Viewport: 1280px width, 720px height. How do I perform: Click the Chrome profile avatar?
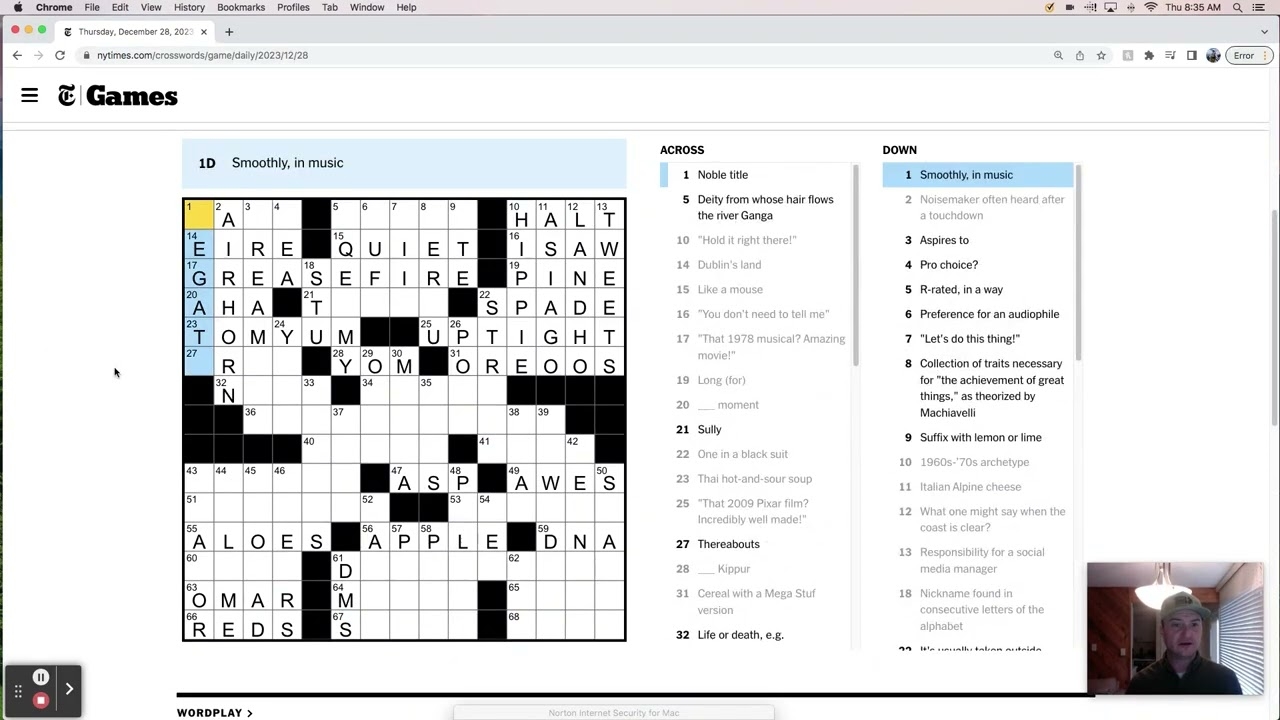click(x=1213, y=55)
